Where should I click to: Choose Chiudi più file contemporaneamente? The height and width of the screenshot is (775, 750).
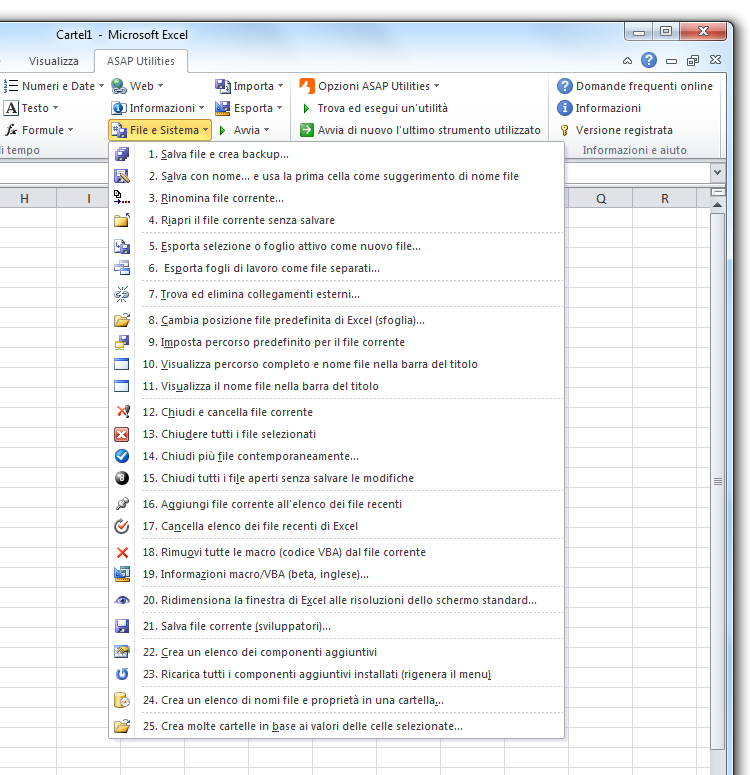click(x=336, y=456)
